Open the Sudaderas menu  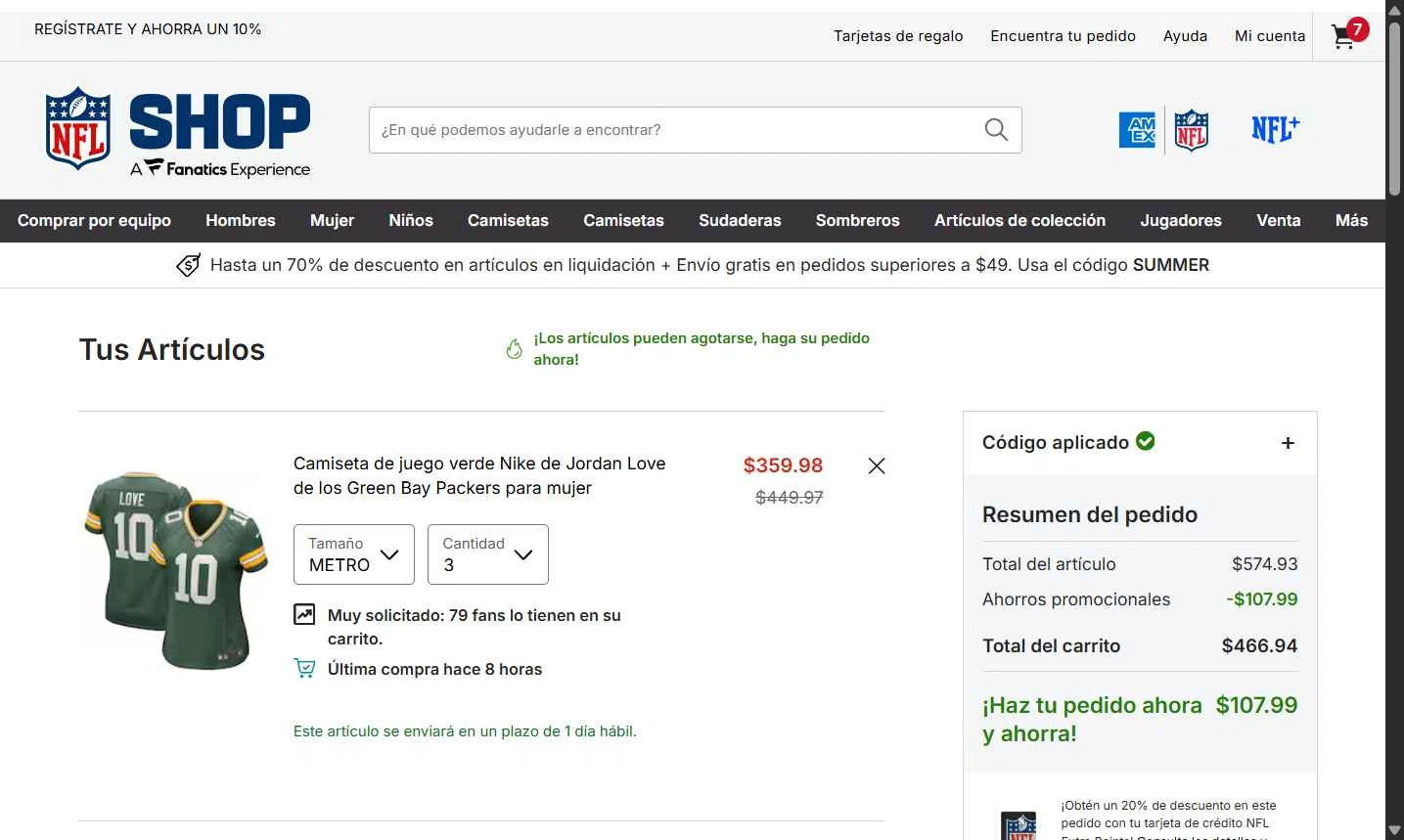740,221
